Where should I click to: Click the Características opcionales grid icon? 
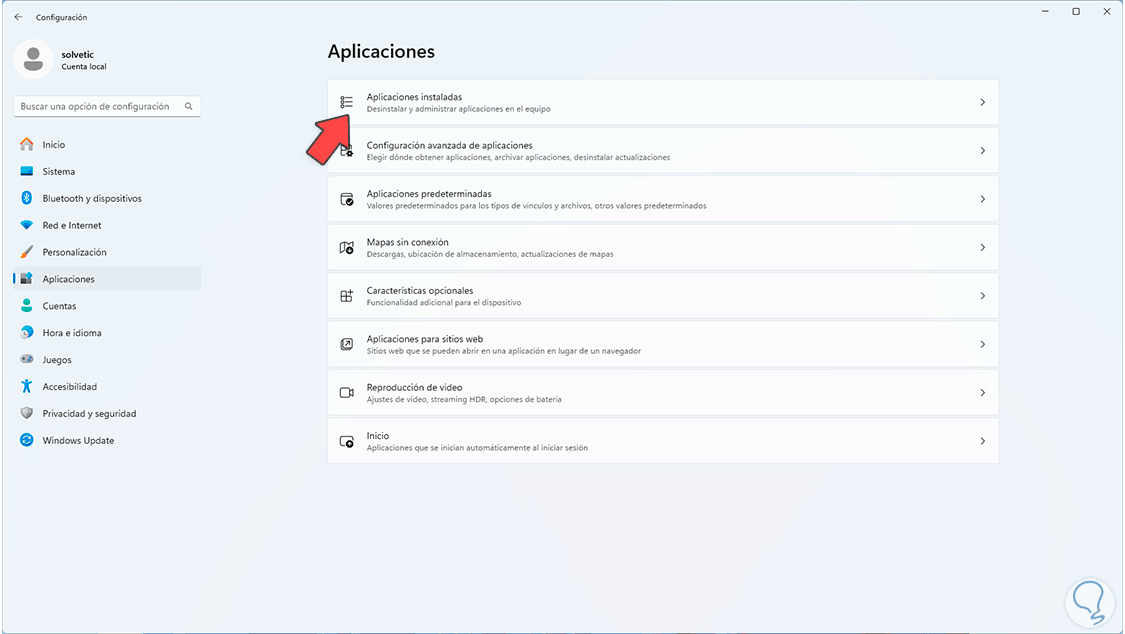346,296
